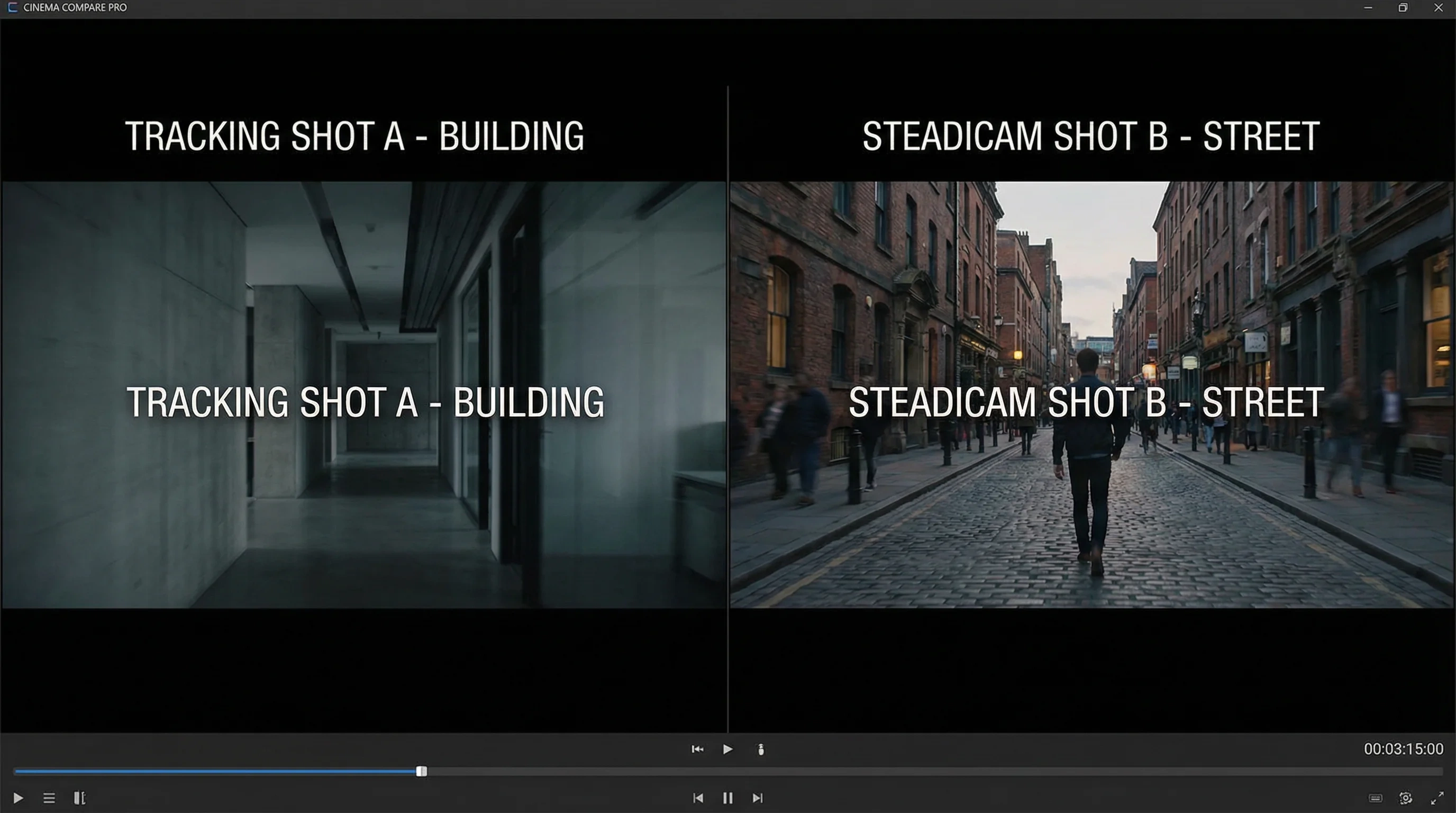Enter fullscreen with the expand arrows icon

click(x=1437, y=798)
